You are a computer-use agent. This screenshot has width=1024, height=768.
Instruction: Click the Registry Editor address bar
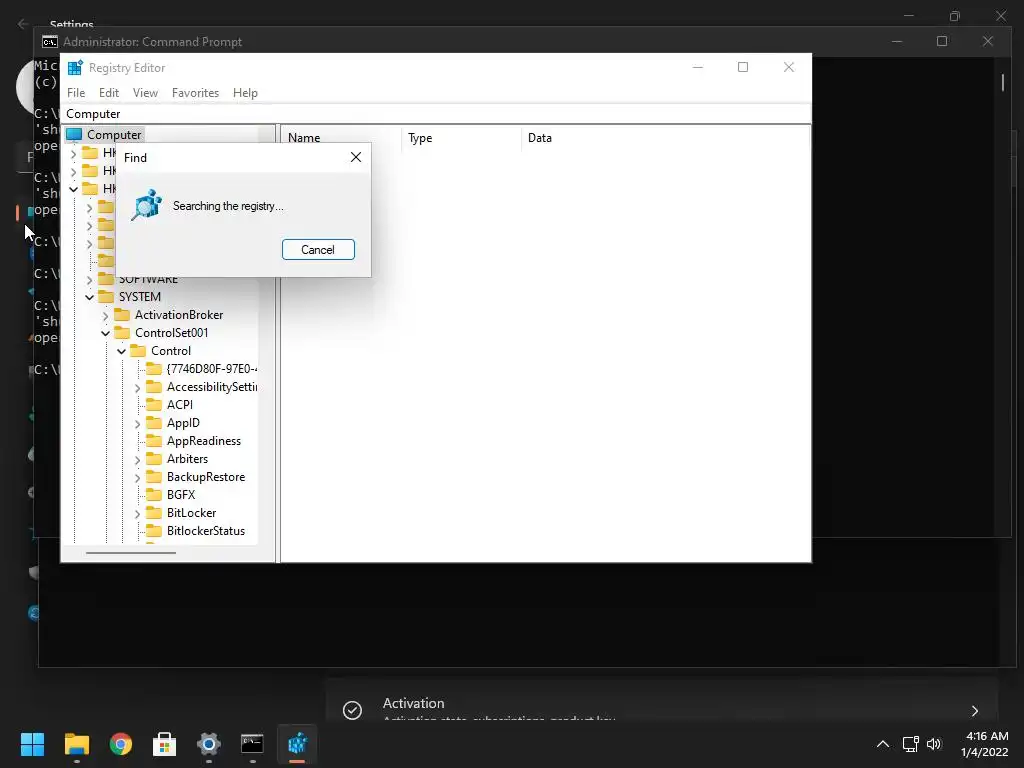(x=436, y=114)
